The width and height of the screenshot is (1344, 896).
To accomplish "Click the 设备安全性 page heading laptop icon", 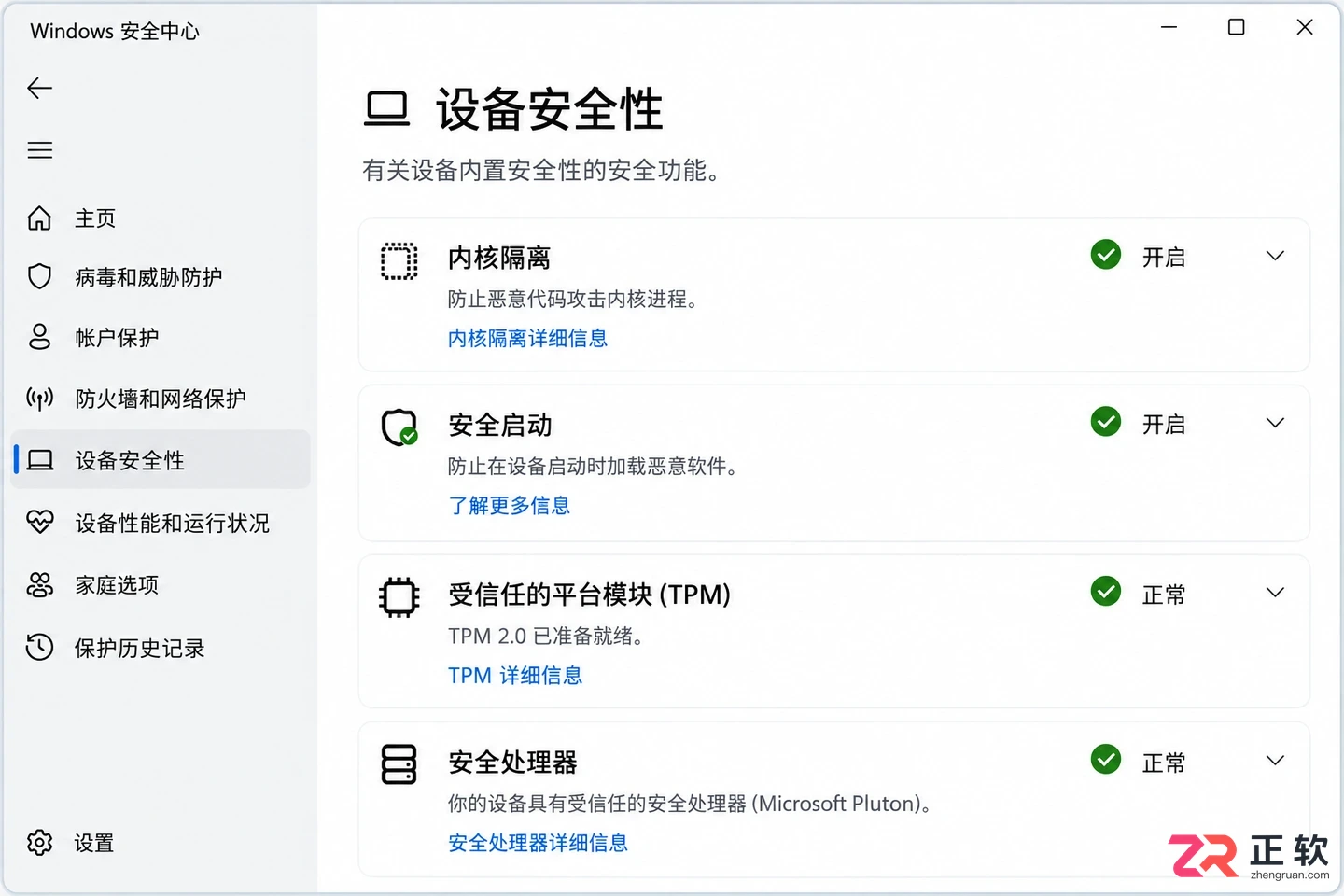I will point(386,108).
